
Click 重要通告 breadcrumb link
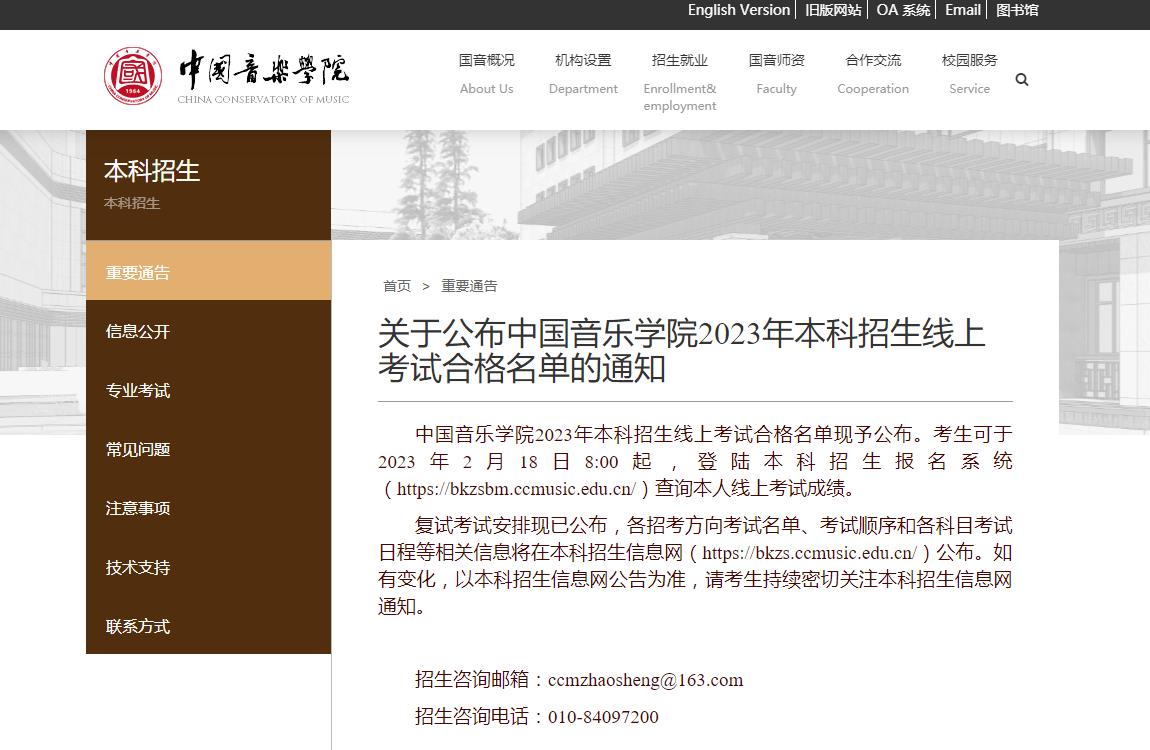click(469, 286)
